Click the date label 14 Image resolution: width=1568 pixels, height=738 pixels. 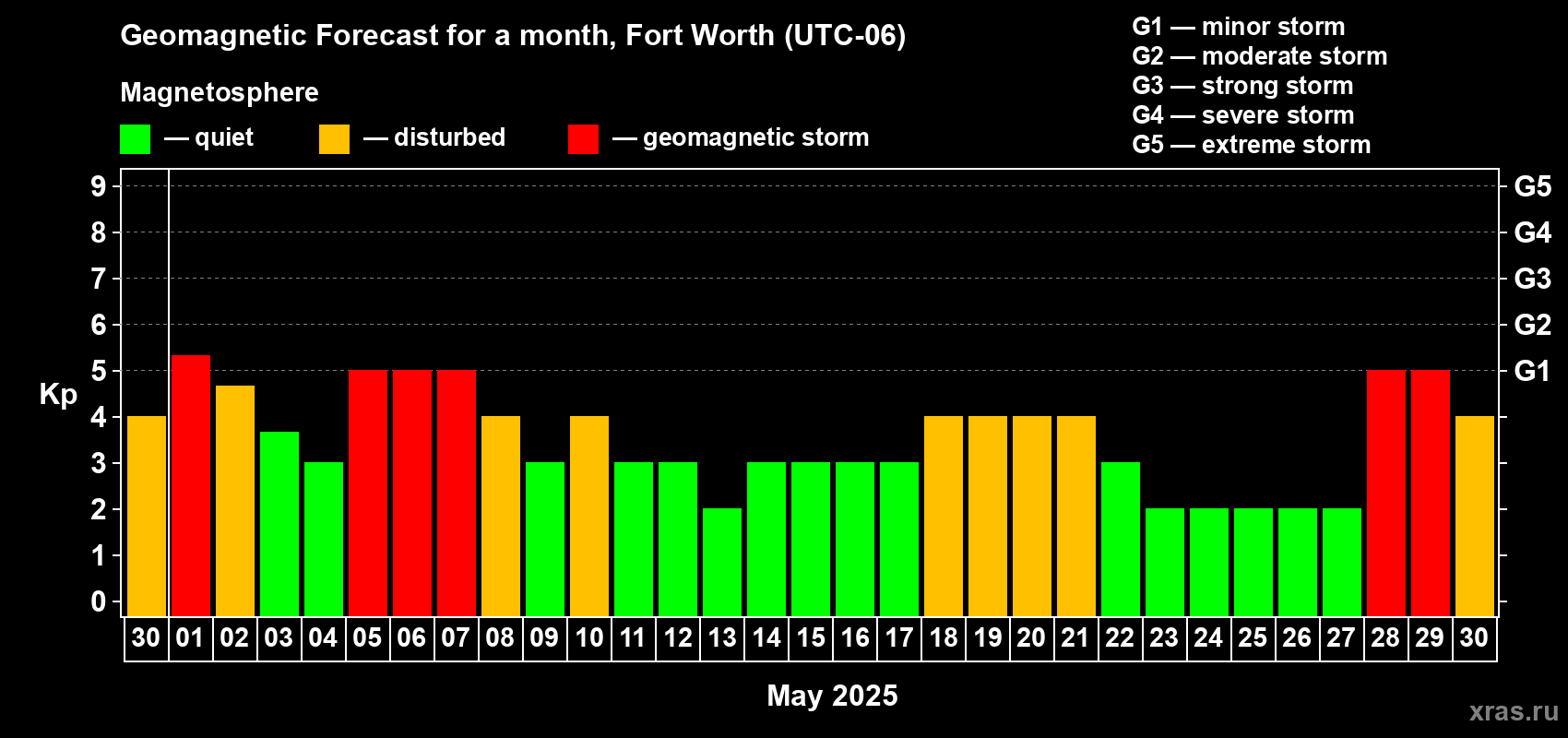click(x=766, y=637)
